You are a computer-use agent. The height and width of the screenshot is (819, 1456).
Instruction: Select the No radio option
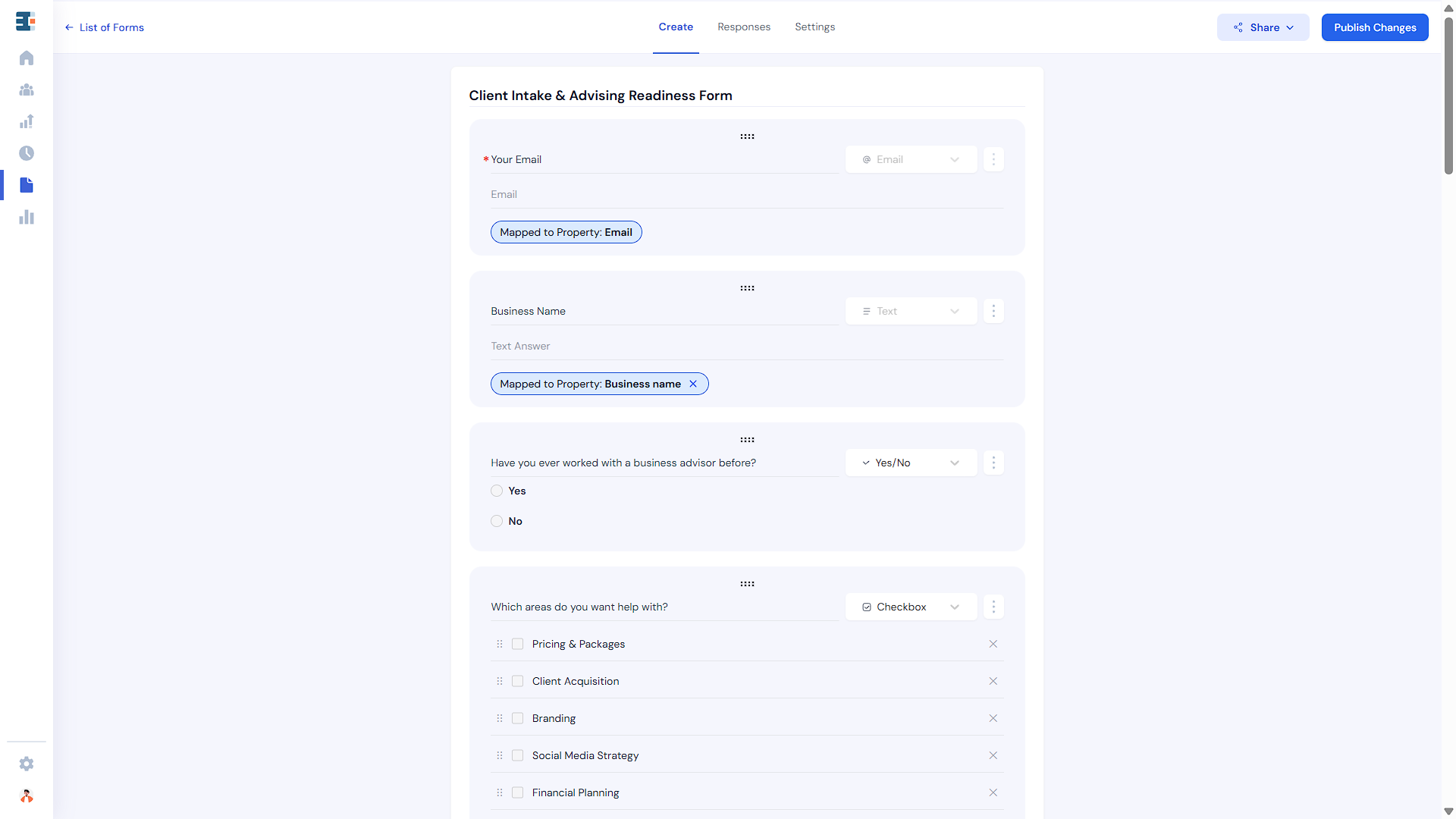pyautogui.click(x=497, y=521)
